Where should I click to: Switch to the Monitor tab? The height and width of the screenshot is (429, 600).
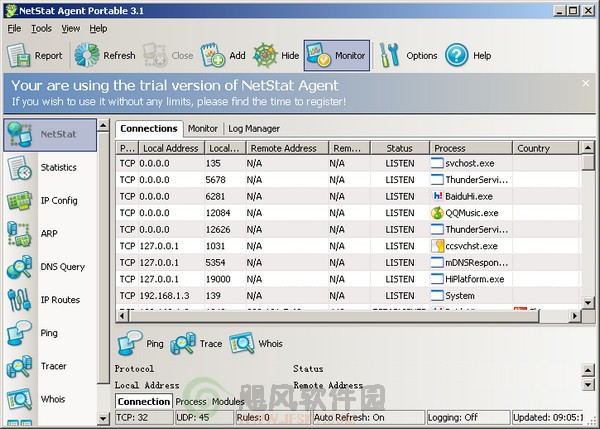point(203,129)
